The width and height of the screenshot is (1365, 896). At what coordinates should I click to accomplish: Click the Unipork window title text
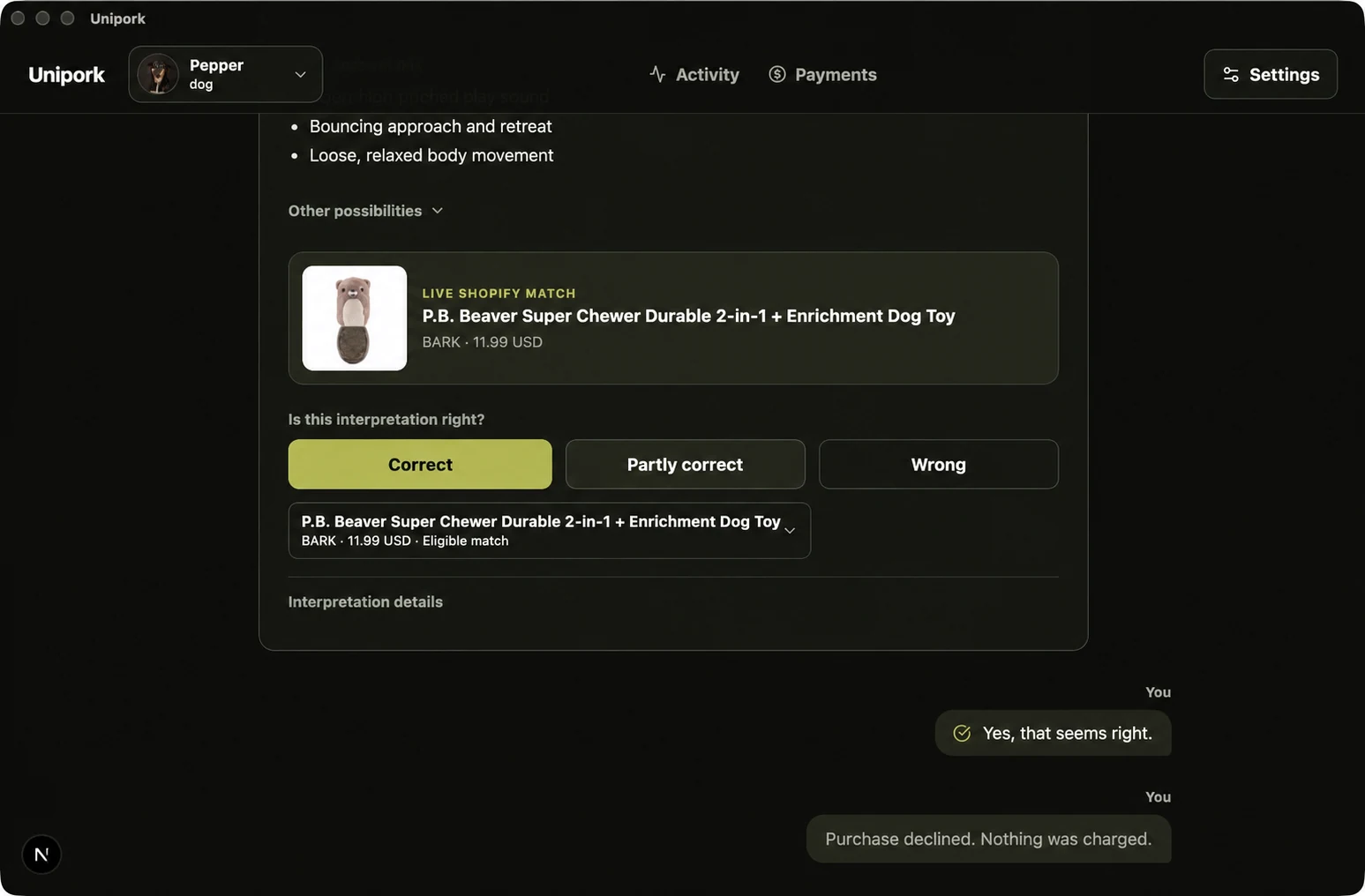coord(117,19)
